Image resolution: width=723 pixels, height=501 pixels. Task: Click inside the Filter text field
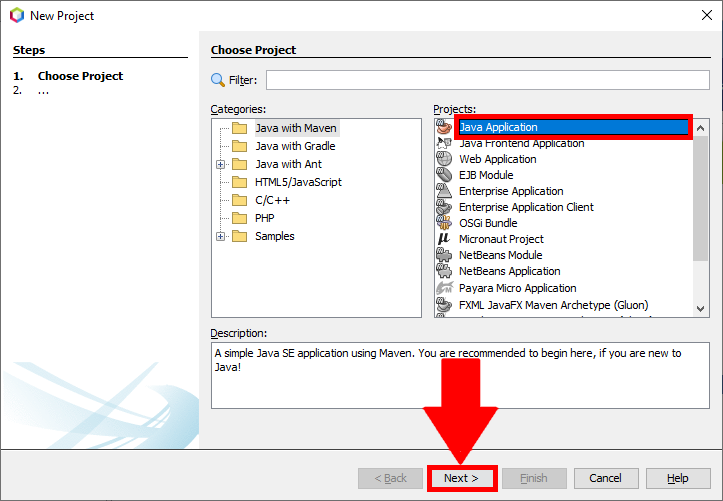pyautogui.click(x=487, y=80)
